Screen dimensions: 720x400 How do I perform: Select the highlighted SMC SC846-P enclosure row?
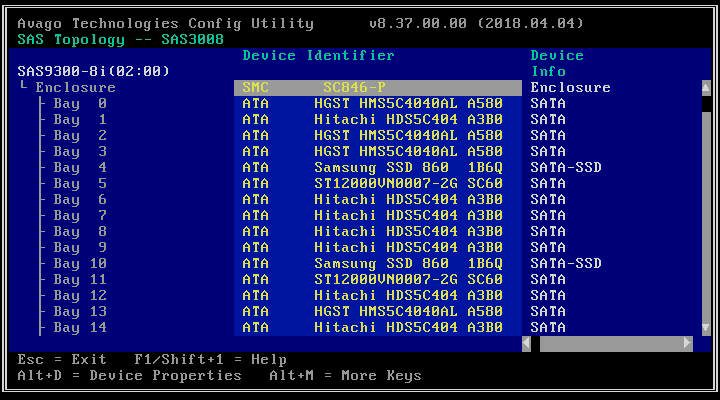378,88
